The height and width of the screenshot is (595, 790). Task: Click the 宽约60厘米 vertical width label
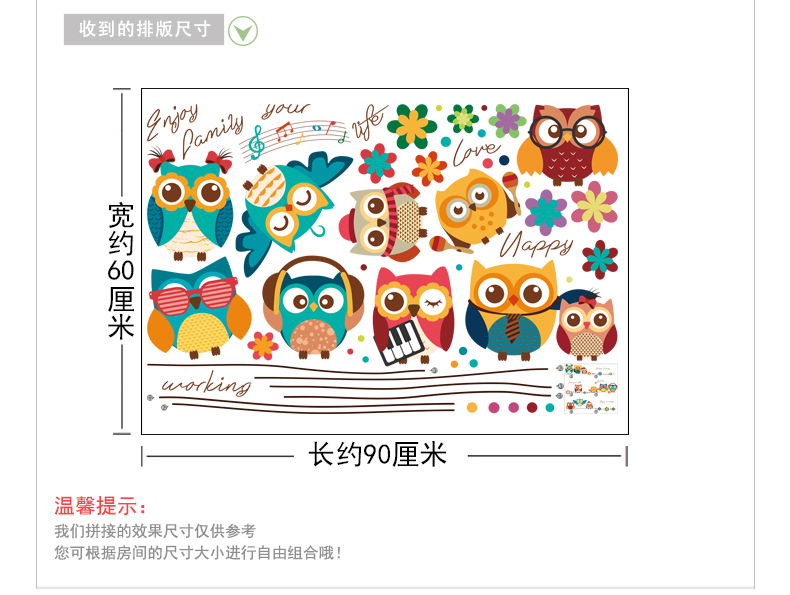[x=121, y=271]
